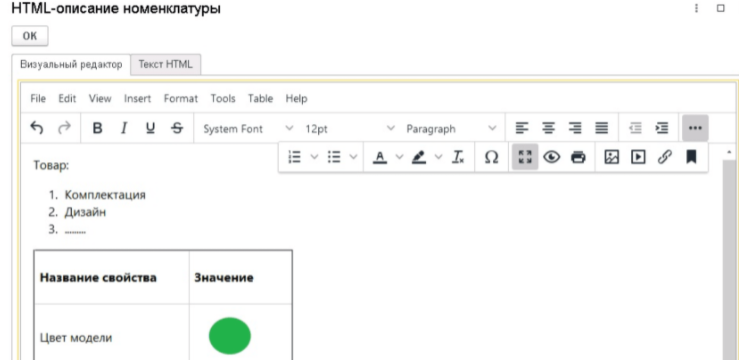739x360 pixels.
Task: Apply background highlight color
Action: click(419, 157)
